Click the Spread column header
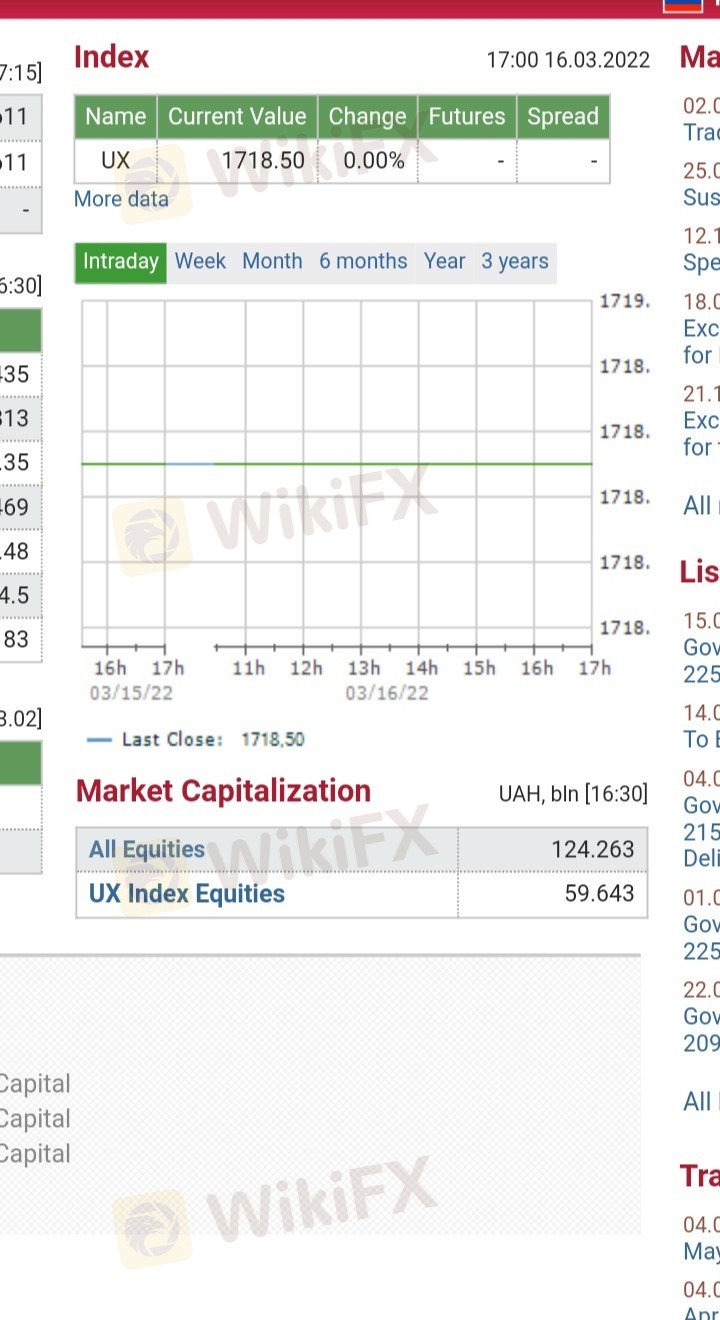The image size is (720, 1320). (563, 117)
